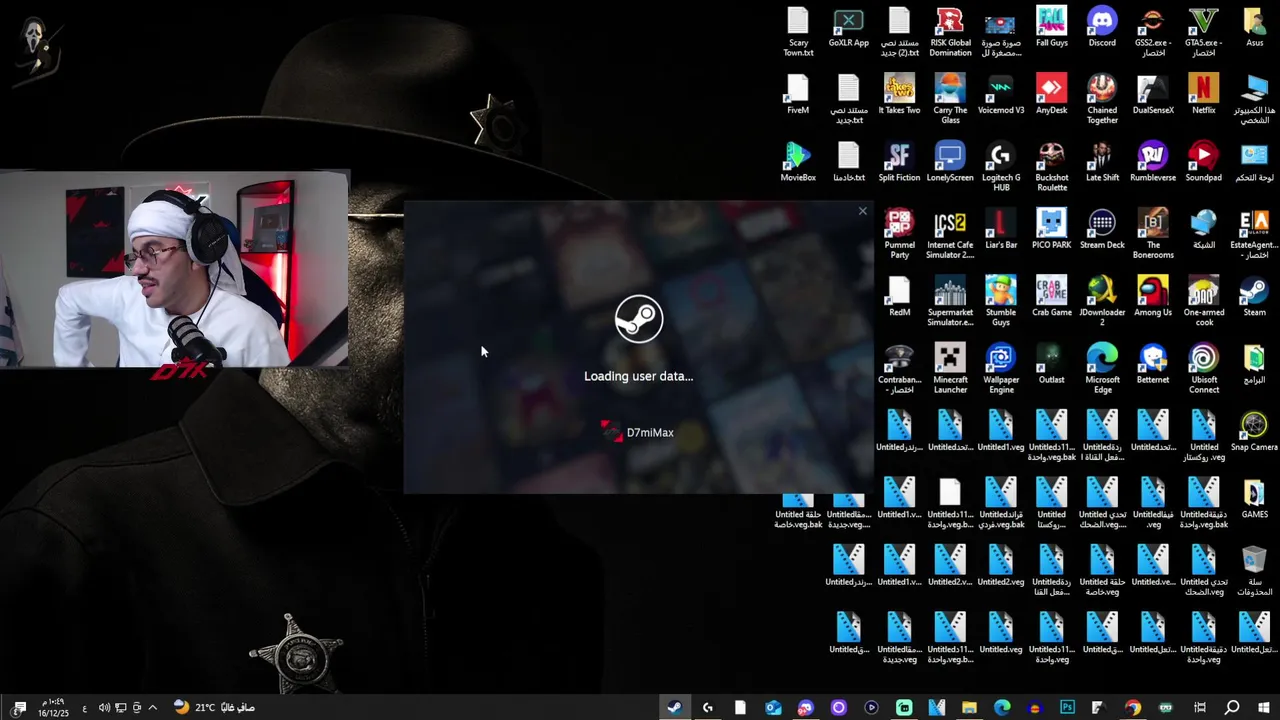Open Google Chrome from the taskbar
1280x720 pixels.
(1132, 707)
